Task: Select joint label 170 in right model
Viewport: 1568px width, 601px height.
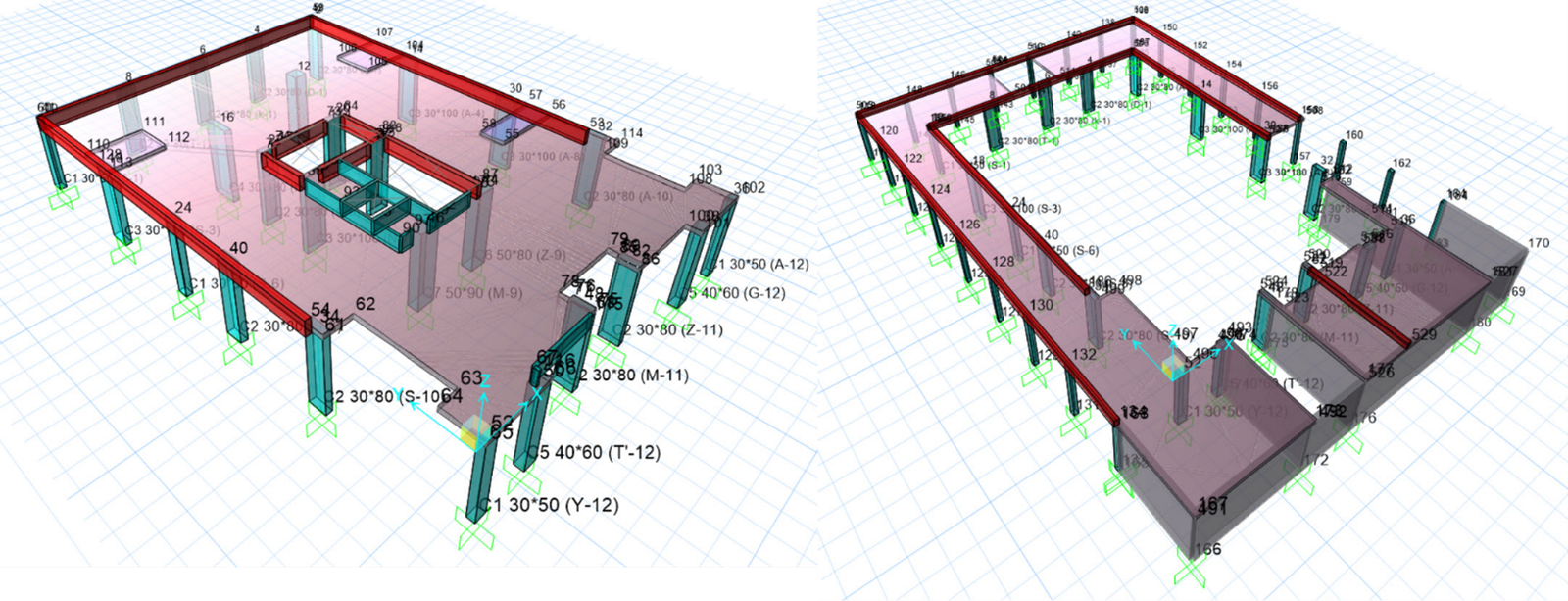Action: pos(1539,243)
